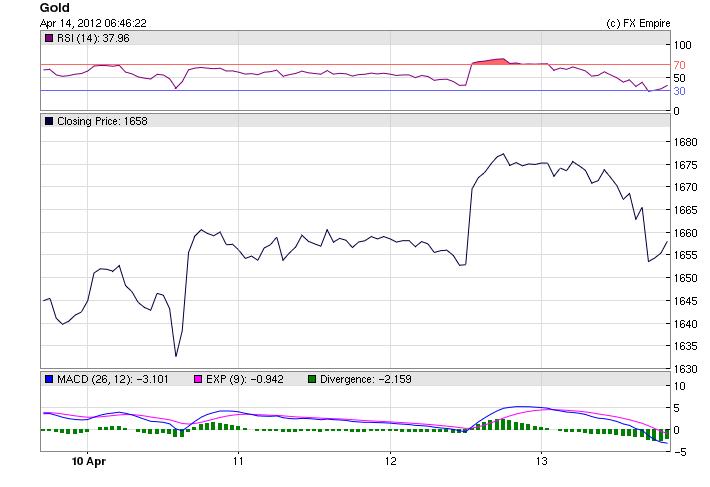Click the blue MACD legend swatch
This screenshot has width=710, height=487.
click(48, 379)
